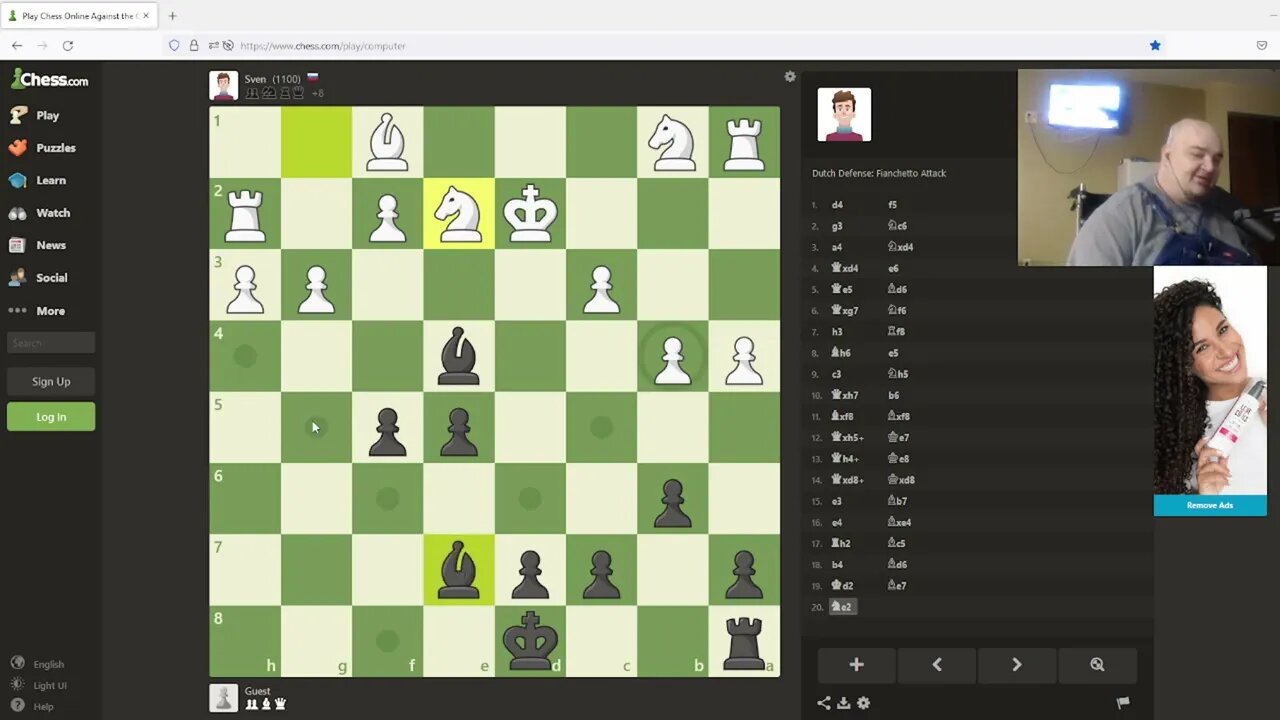Reload the page
The width and height of the screenshot is (1280, 720).
pyautogui.click(x=68, y=45)
